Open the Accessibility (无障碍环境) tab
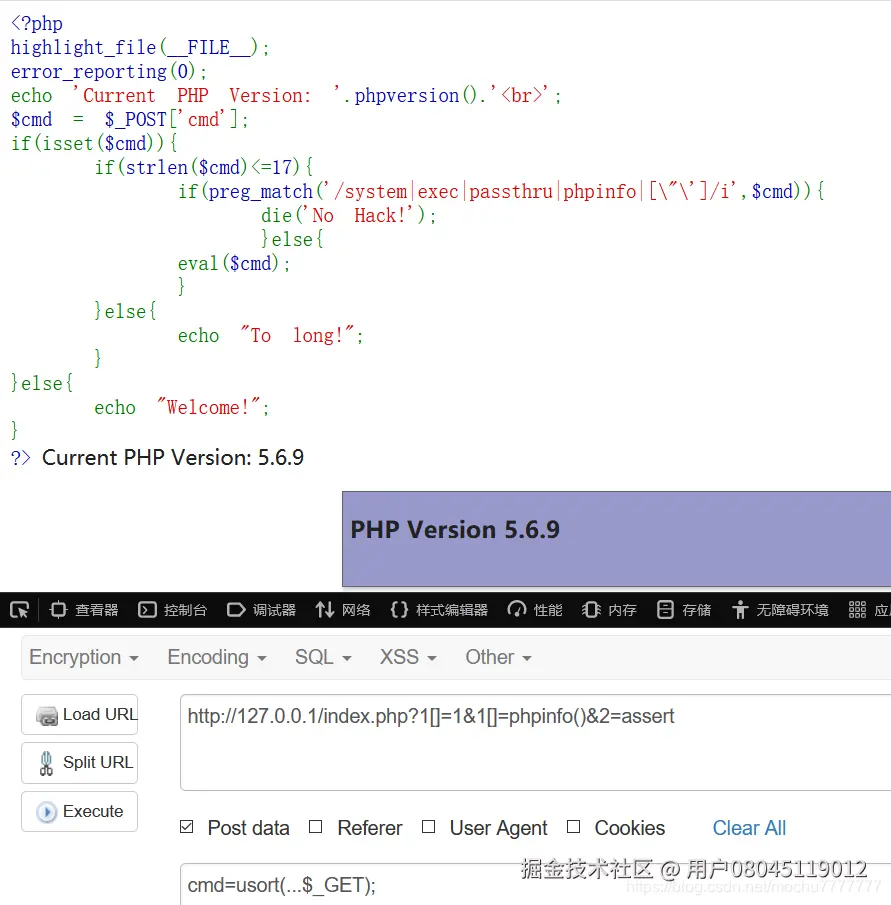891x905 pixels. pos(780,610)
